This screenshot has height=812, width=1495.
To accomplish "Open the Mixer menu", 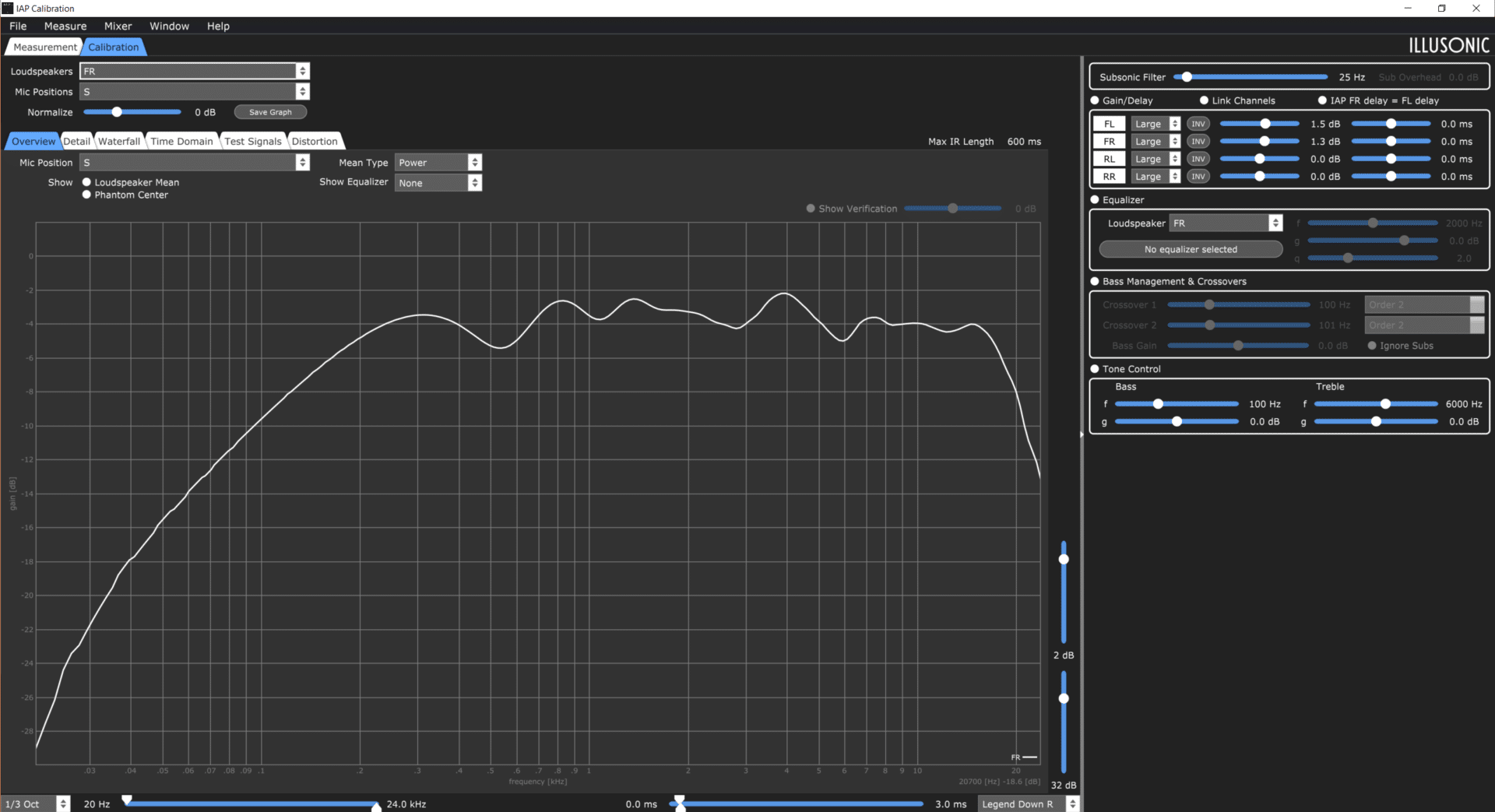I will click(118, 26).
